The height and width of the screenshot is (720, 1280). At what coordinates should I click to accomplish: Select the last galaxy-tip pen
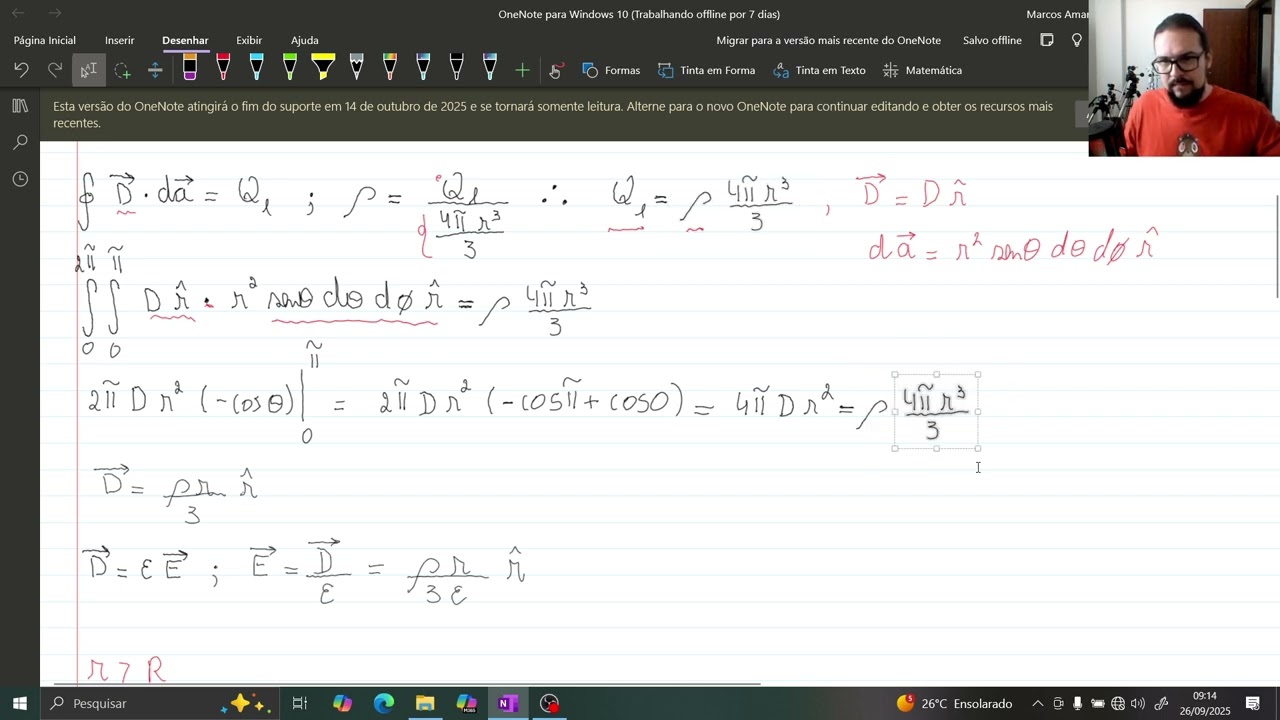(490, 68)
